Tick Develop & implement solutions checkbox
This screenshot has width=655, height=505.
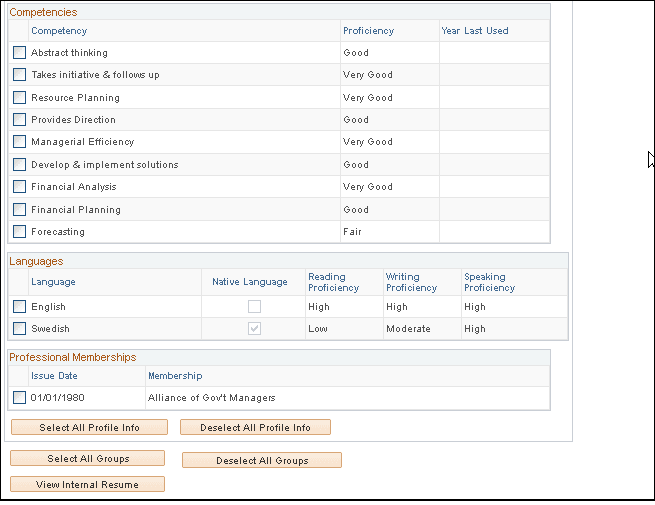tap(20, 165)
